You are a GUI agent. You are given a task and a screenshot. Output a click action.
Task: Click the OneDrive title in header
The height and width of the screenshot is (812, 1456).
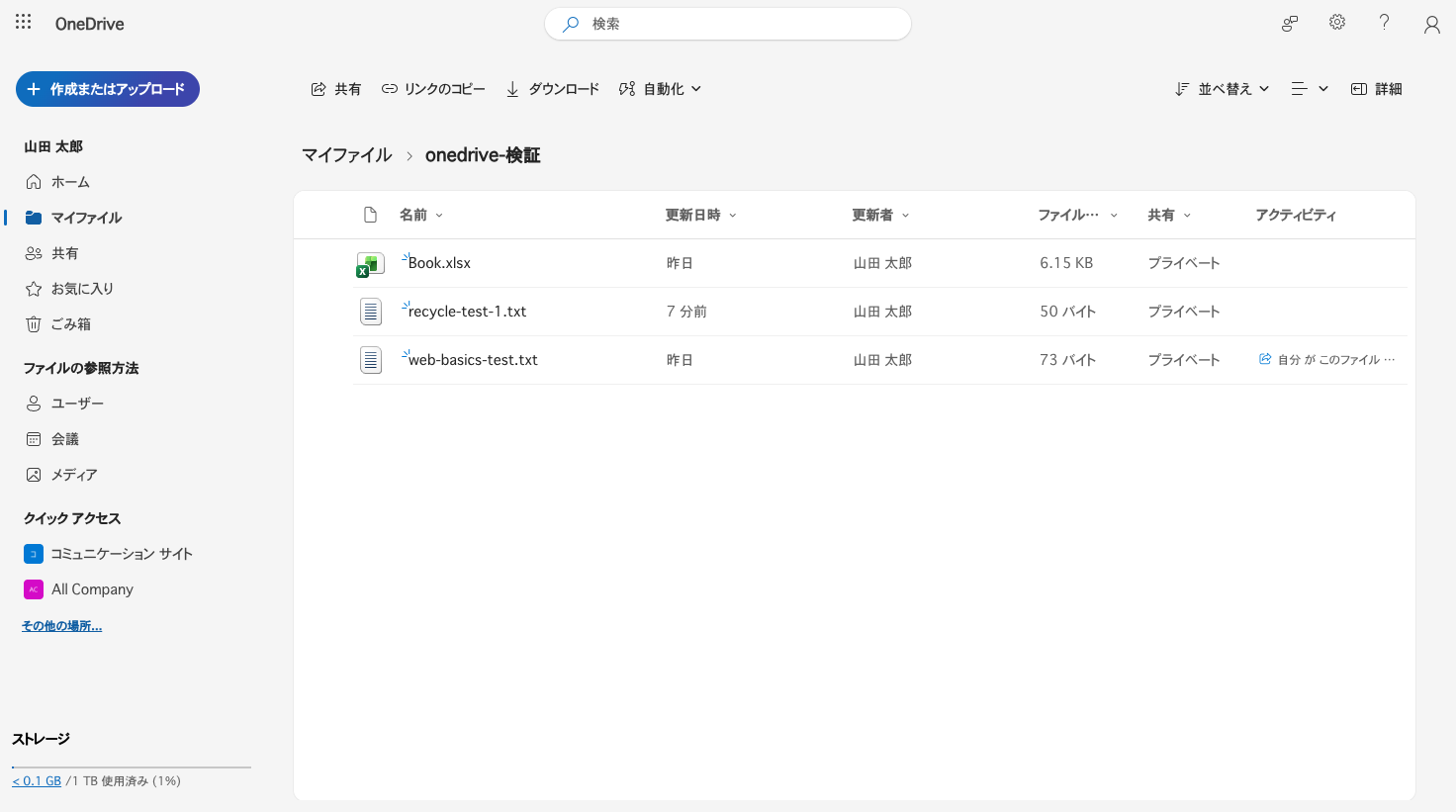pyautogui.click(x=90, y=24)
